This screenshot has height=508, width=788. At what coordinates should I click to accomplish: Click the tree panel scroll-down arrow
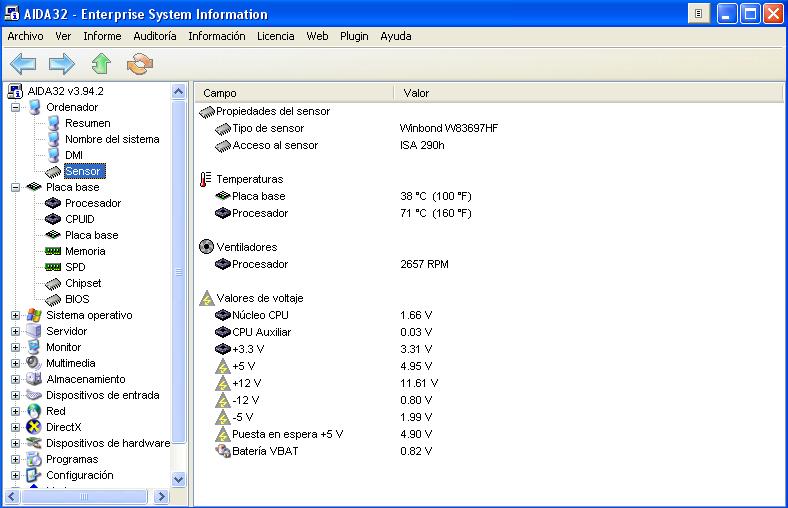point(179,479)
